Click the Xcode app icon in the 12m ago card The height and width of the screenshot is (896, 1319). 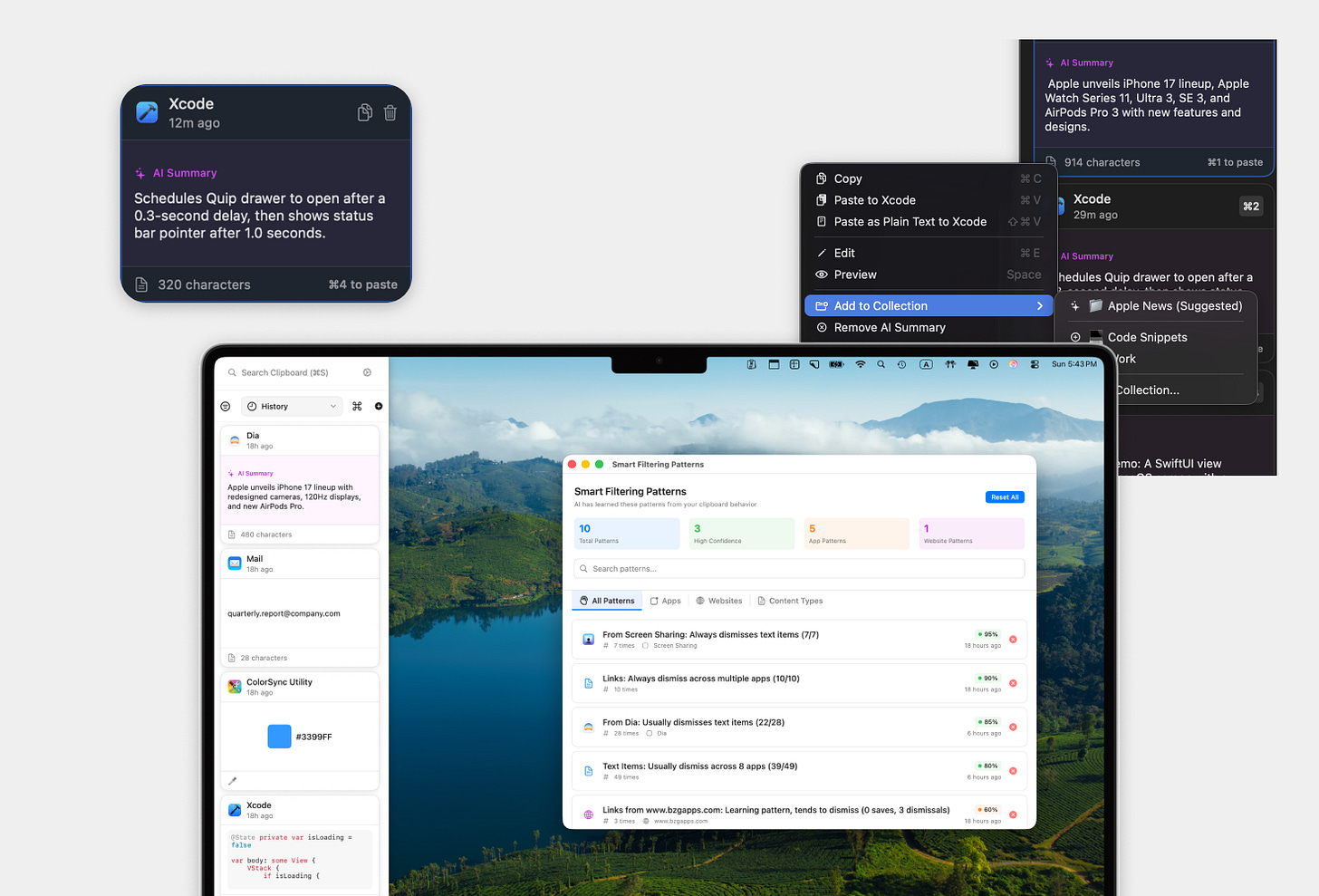click(x=147, y=112)
